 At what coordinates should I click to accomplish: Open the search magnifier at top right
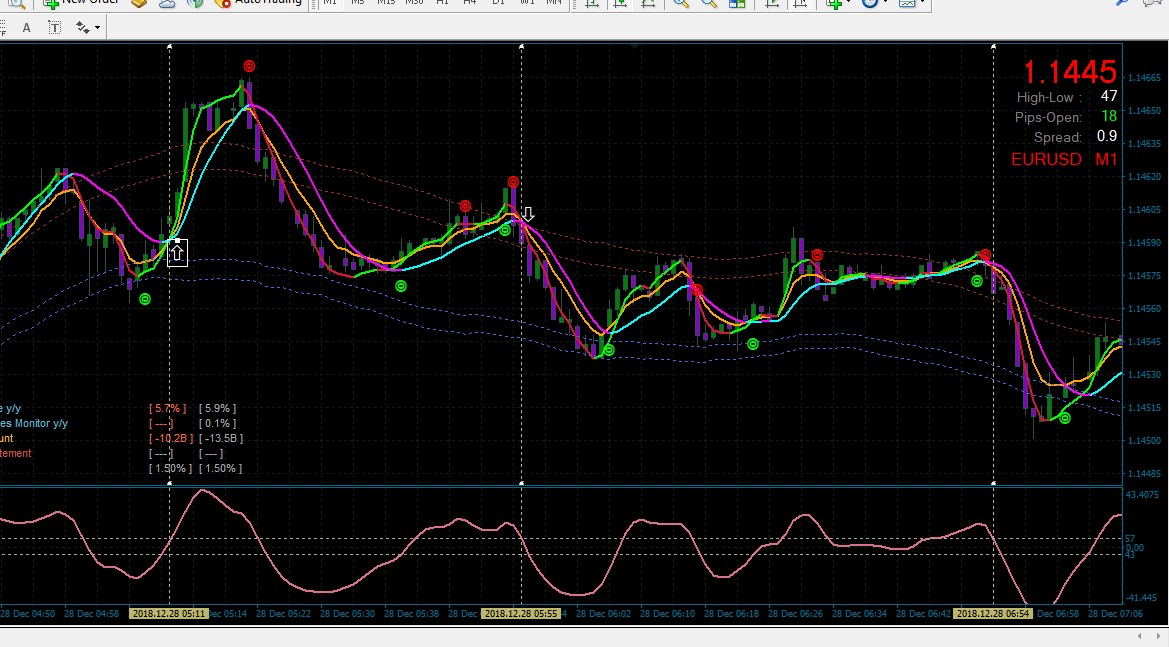[x=1122, y=3]
